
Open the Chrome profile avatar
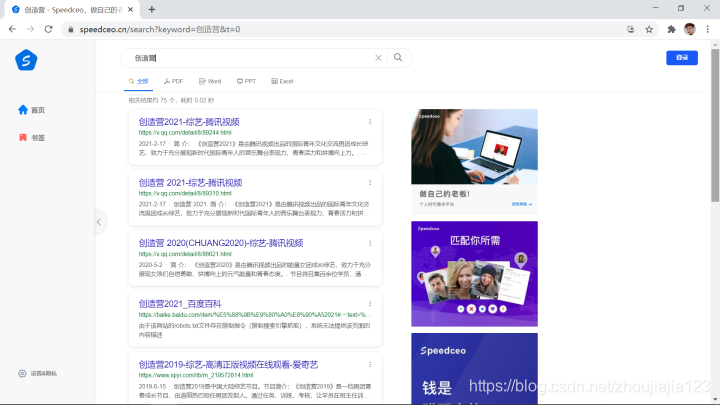click(690, 29)
